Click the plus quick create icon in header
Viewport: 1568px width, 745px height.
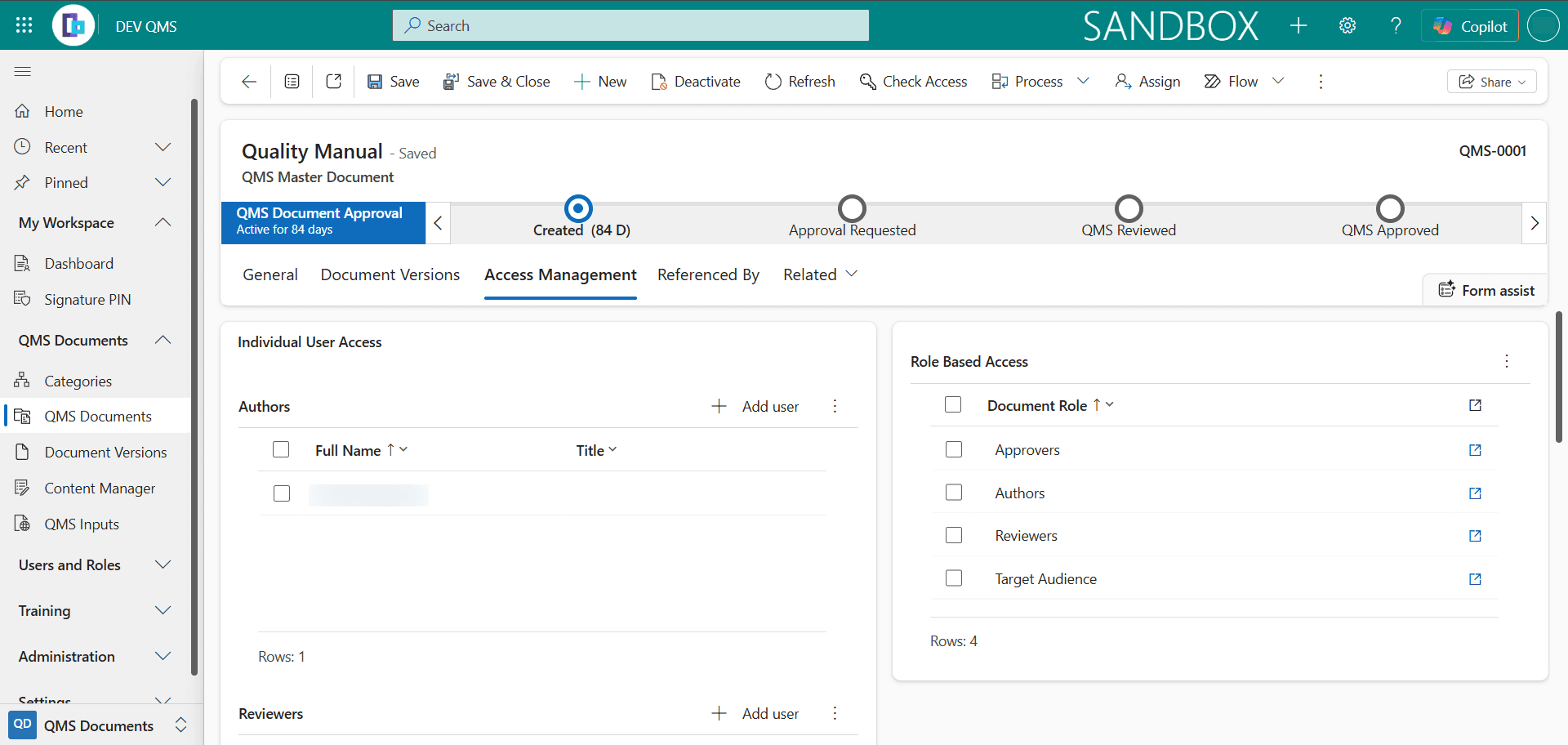tap(1298, 25)
